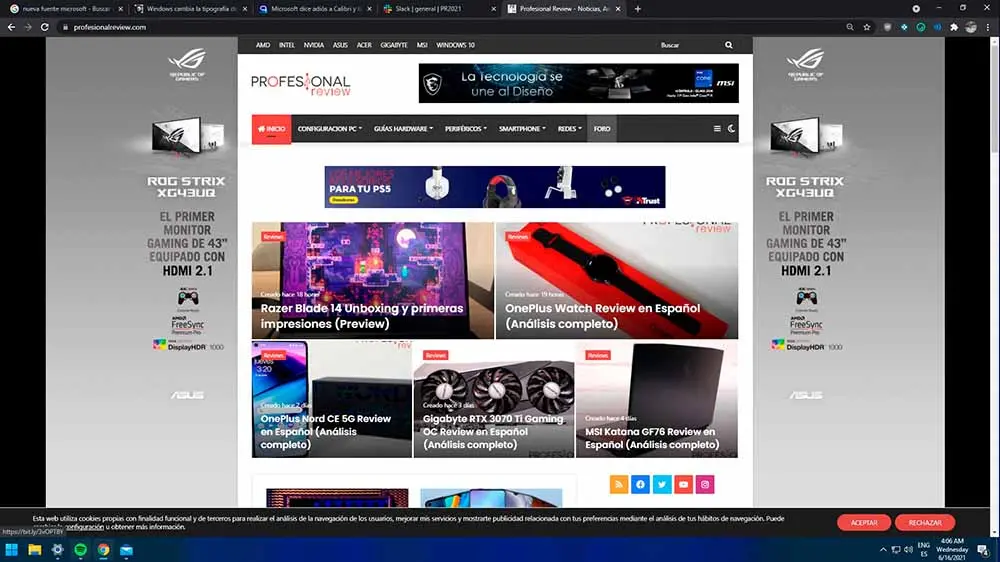This screenshot has width=1000, height=562.
Task: Expand the Configuracion PC dropdown
Action: pyautogui.click(x=330, y=129)
